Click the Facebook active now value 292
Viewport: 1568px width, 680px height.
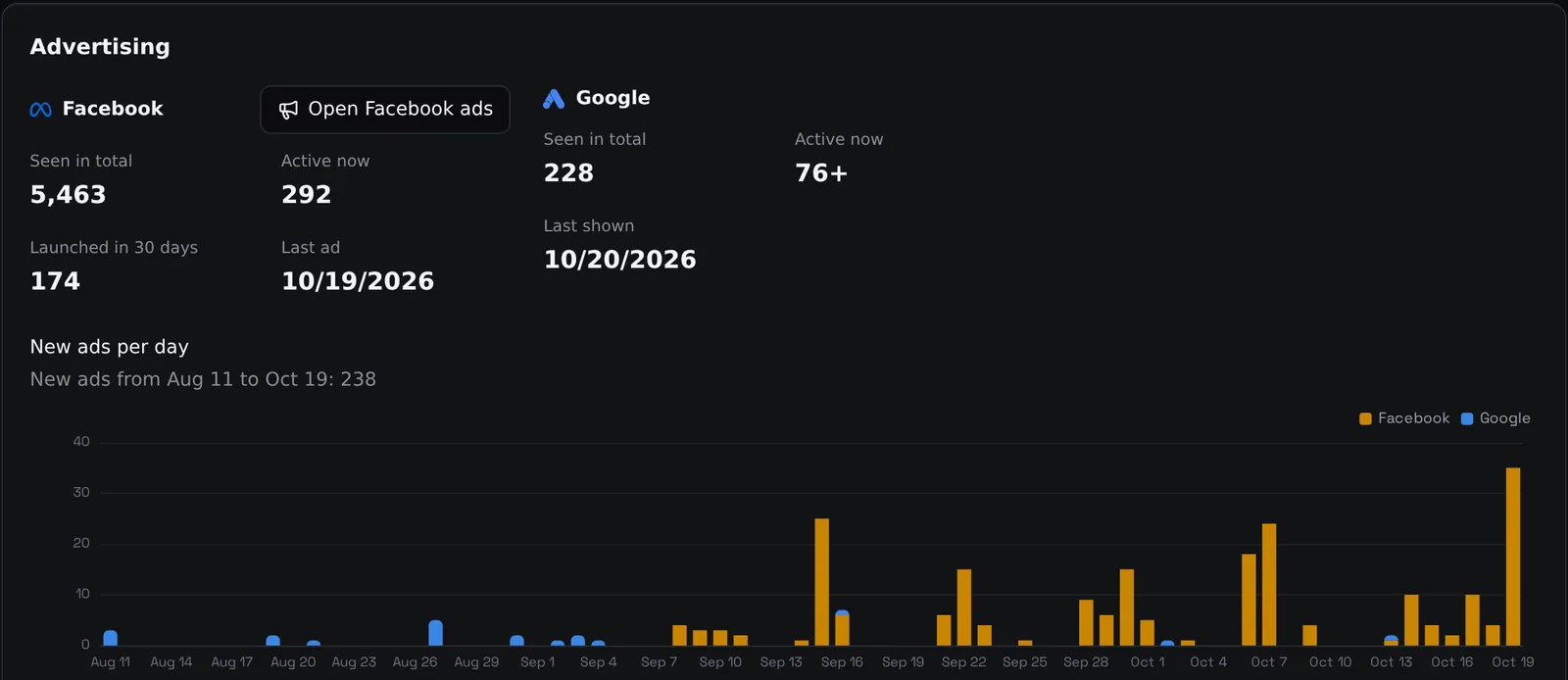307,195
